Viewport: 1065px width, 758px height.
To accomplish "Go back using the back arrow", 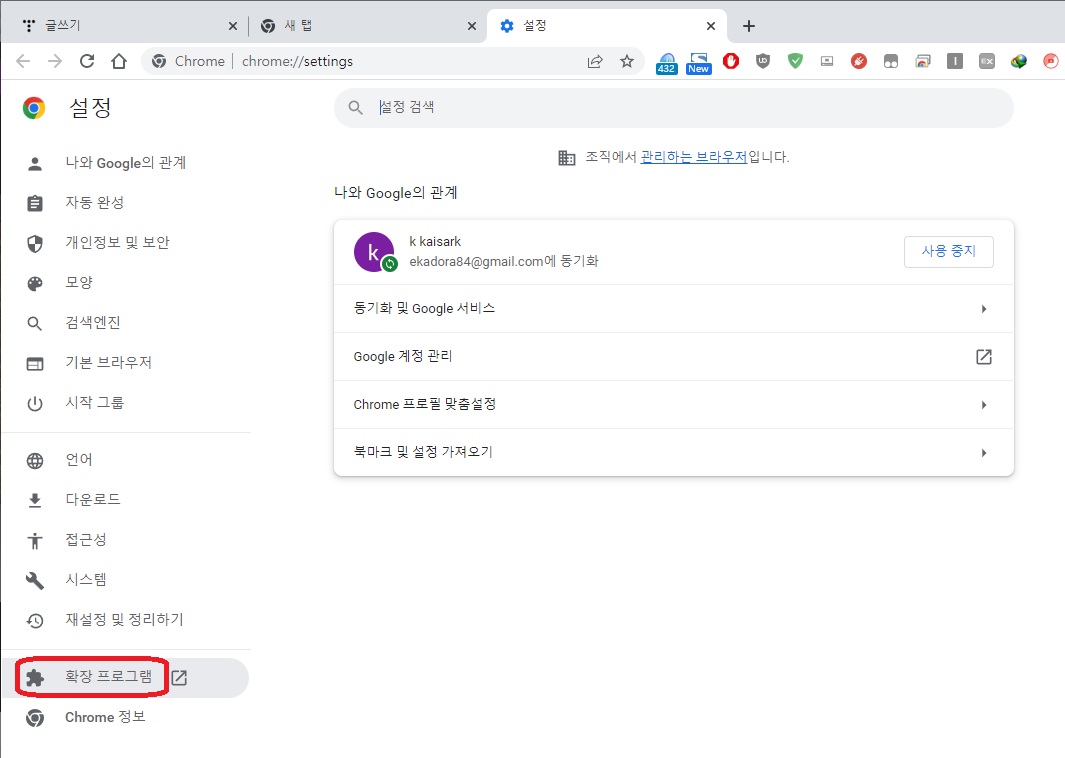I will pos(23,61).
